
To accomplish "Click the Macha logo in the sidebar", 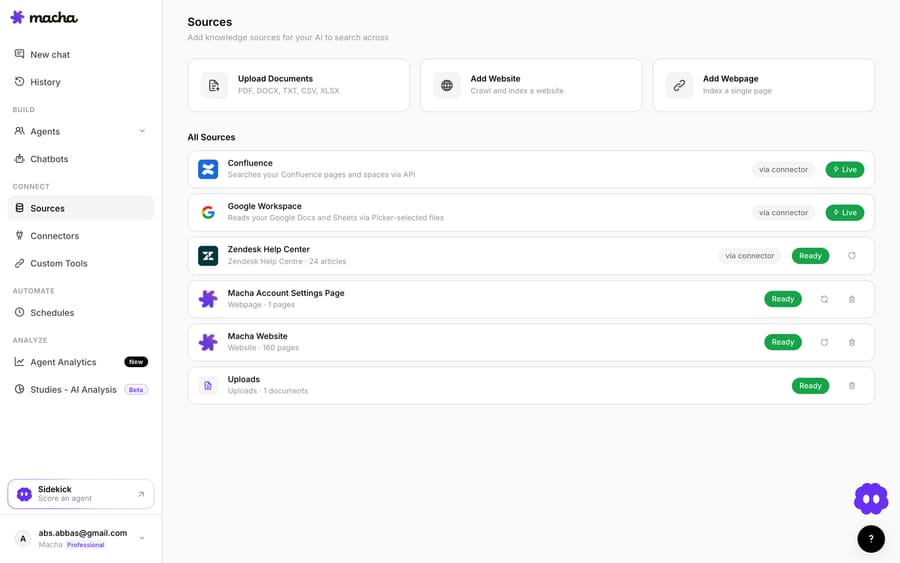I will (x=44, y=17).
